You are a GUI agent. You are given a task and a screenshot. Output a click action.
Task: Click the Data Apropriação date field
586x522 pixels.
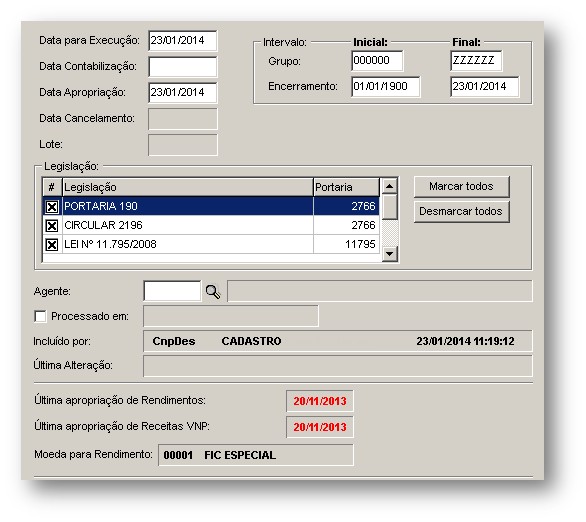pos(182,92)
